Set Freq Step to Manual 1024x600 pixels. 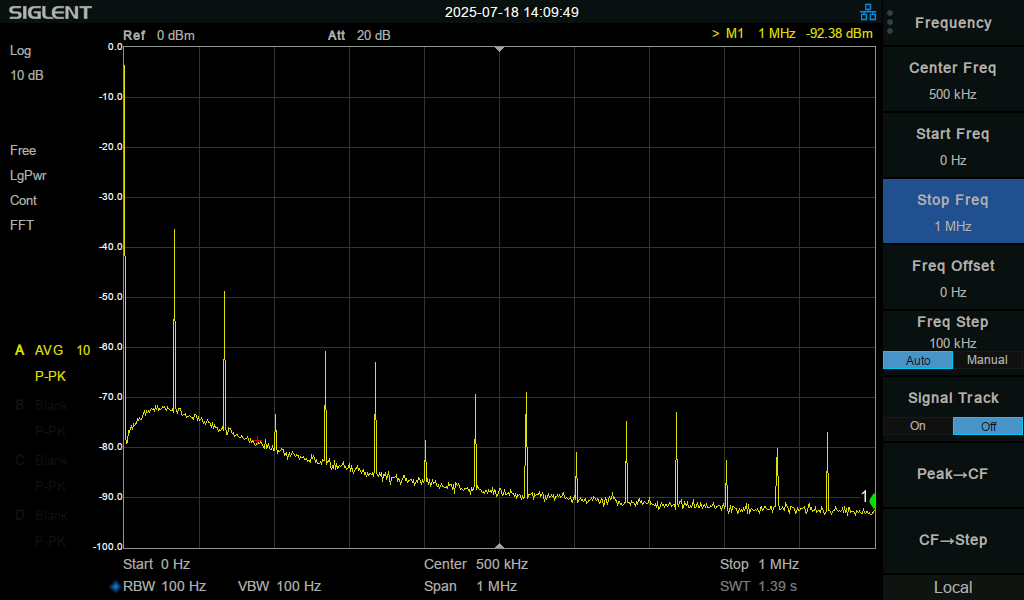click(x=987, y=360)
